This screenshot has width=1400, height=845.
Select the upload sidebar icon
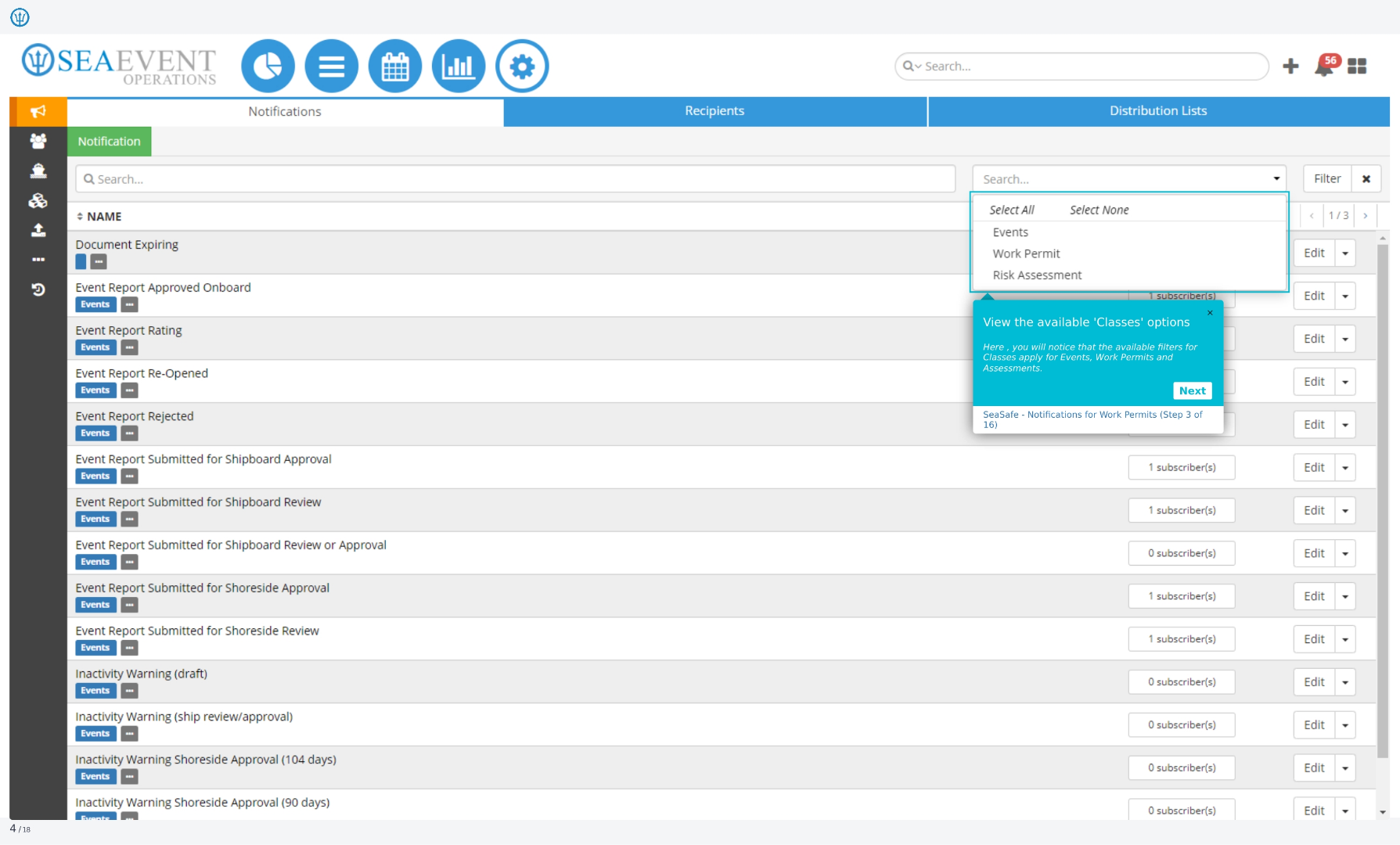(x=38, y=230)
